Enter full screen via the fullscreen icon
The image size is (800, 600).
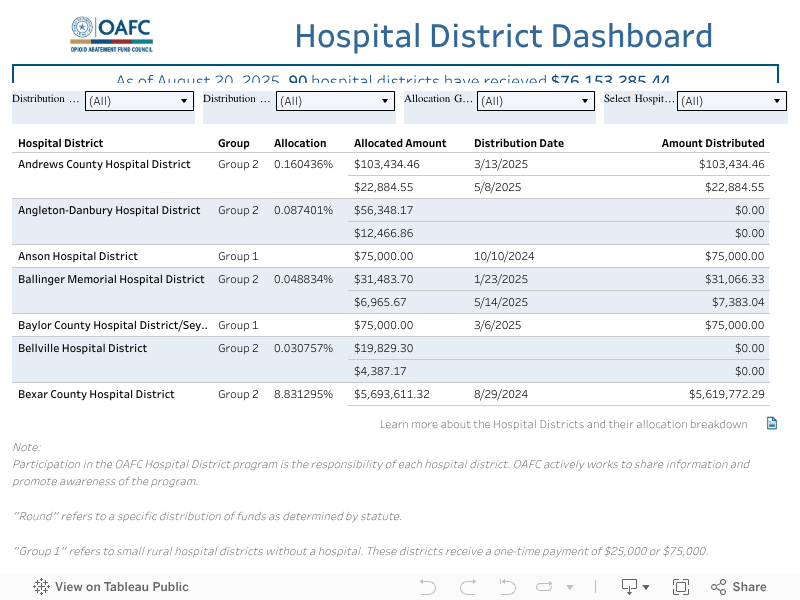(681, 586)
